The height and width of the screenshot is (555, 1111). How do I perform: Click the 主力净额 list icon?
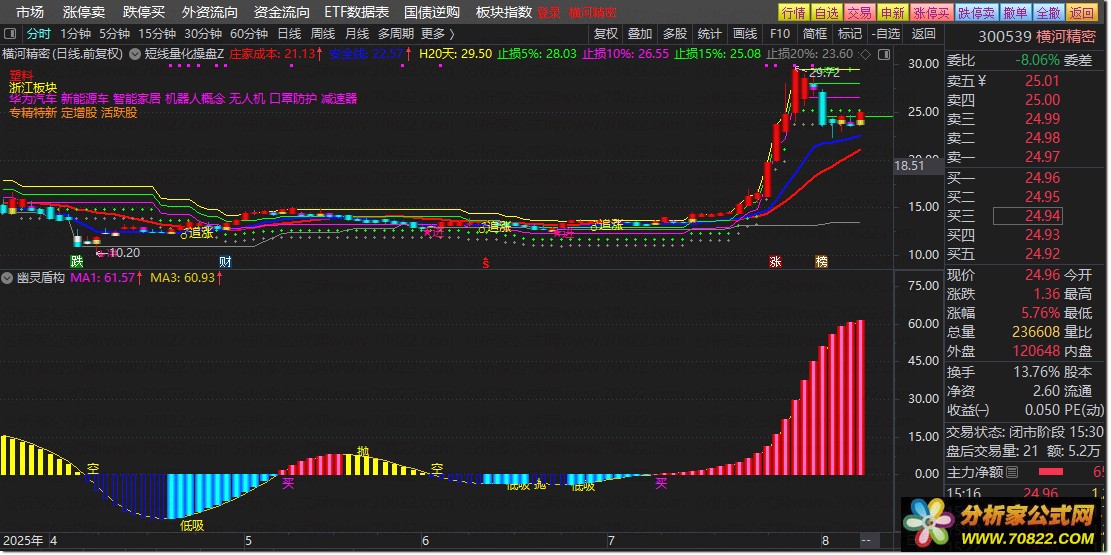click(1012, 471)
